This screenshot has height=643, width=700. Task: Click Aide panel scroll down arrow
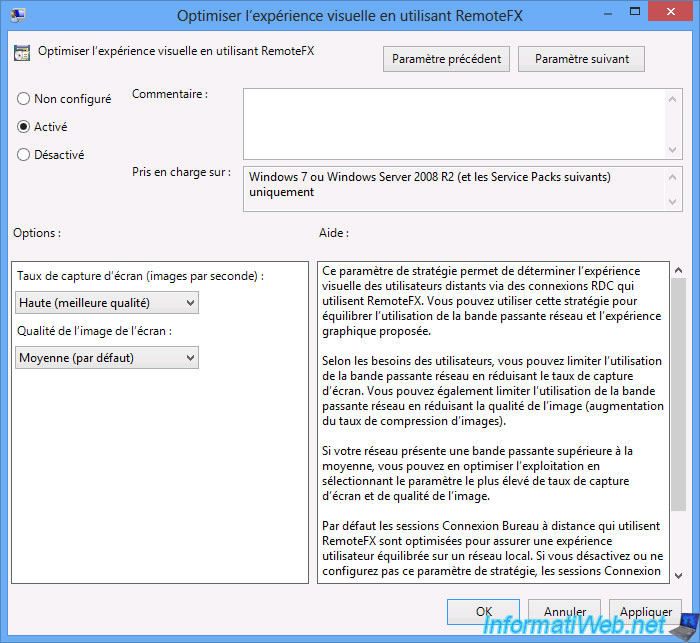click(679, 576)
